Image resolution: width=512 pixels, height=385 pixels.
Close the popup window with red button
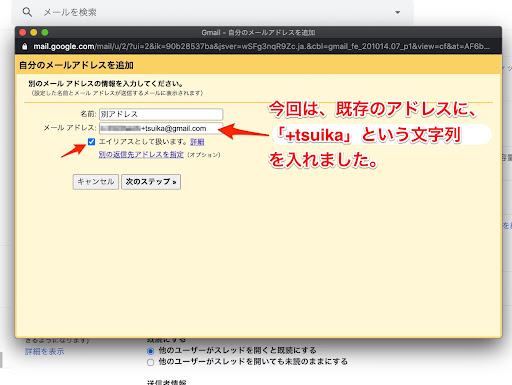coord(23,32)
